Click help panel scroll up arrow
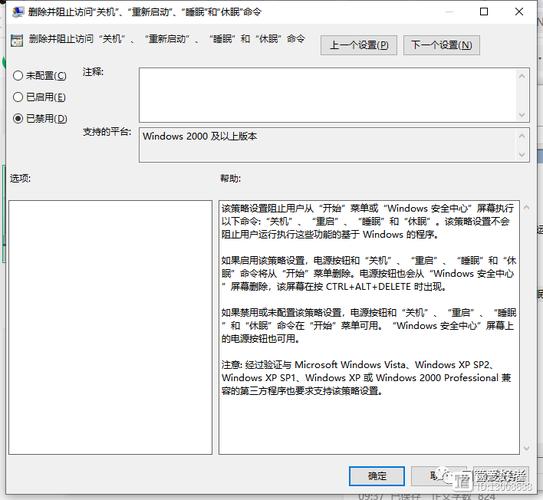The image size is (543, 500). [x=526, y=207]
